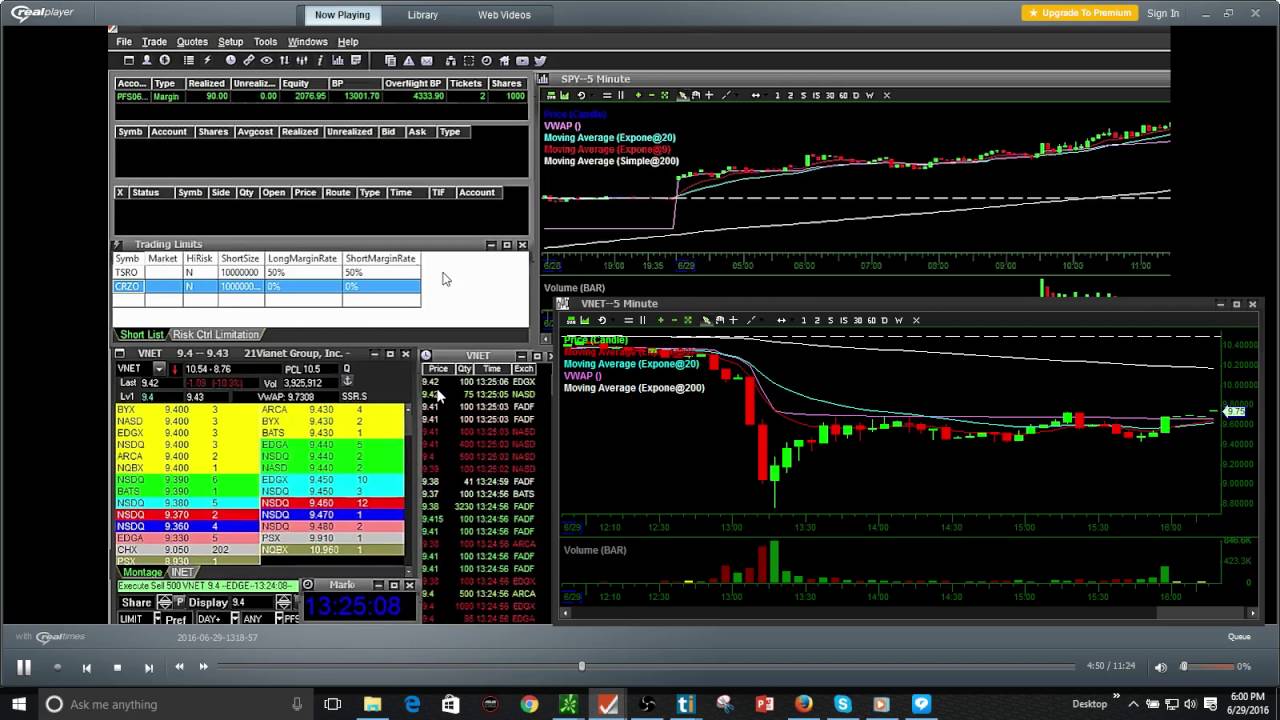1280x720 pixels.
Task: Click the refresh icon in VNET chart toolbar
Action: [x=602, y=320]
